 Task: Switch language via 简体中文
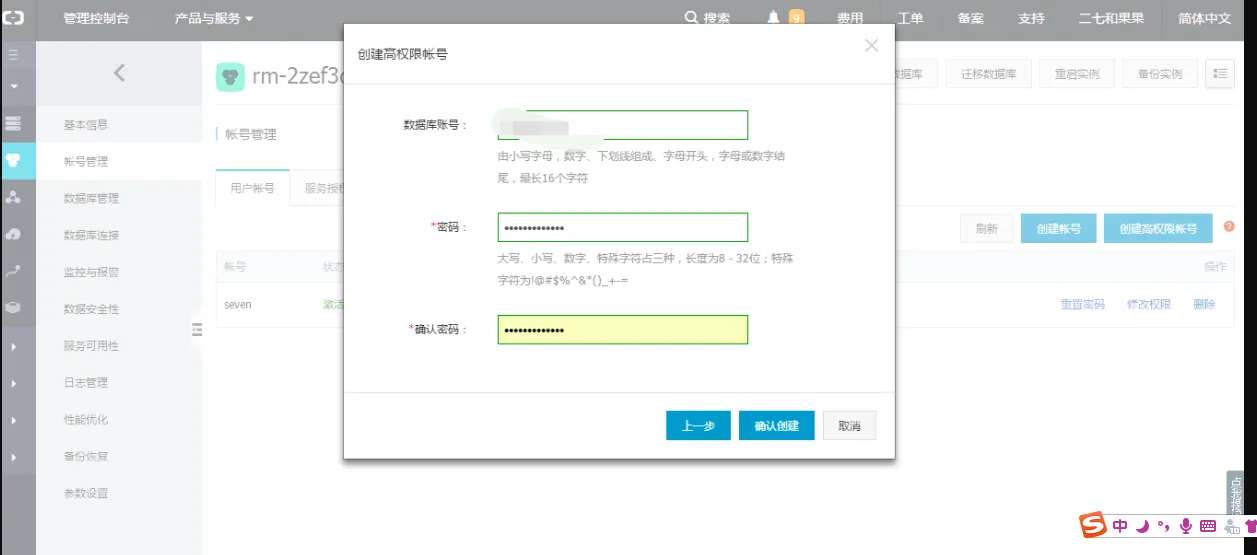point(1205,18)
